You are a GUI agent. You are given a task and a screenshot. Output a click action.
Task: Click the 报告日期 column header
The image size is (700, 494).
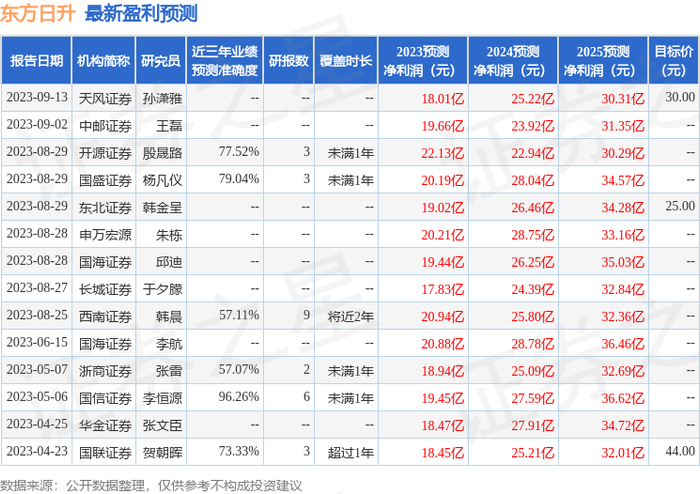pyautogui.click(x=36, y=61)
